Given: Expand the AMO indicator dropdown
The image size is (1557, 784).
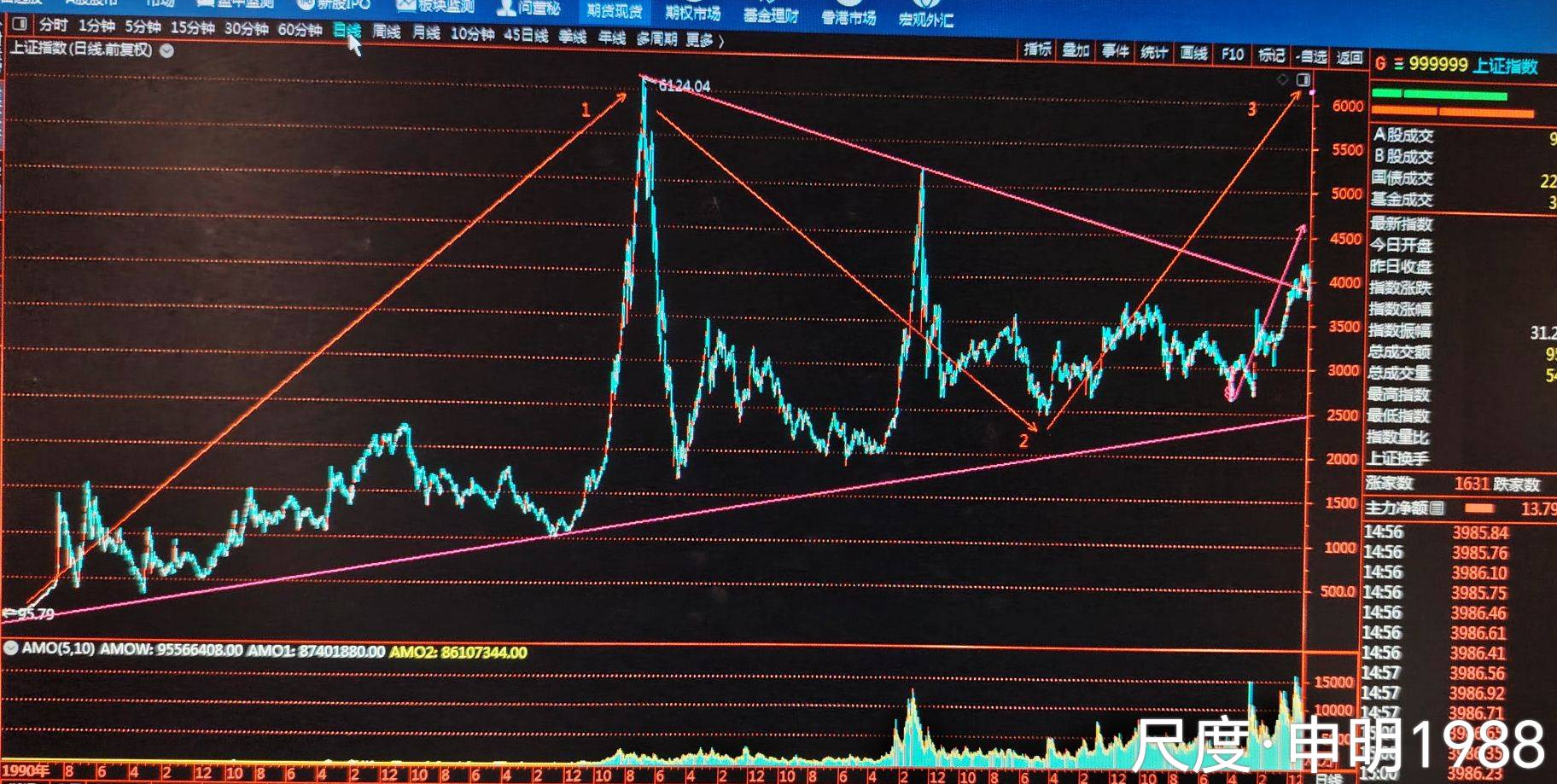Looking at the screenshot, I should click(x=11, y=648).
